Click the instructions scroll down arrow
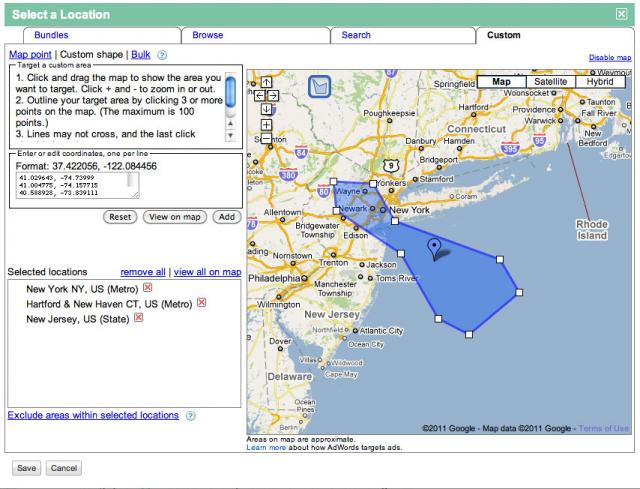 click(x=231, y=135)
